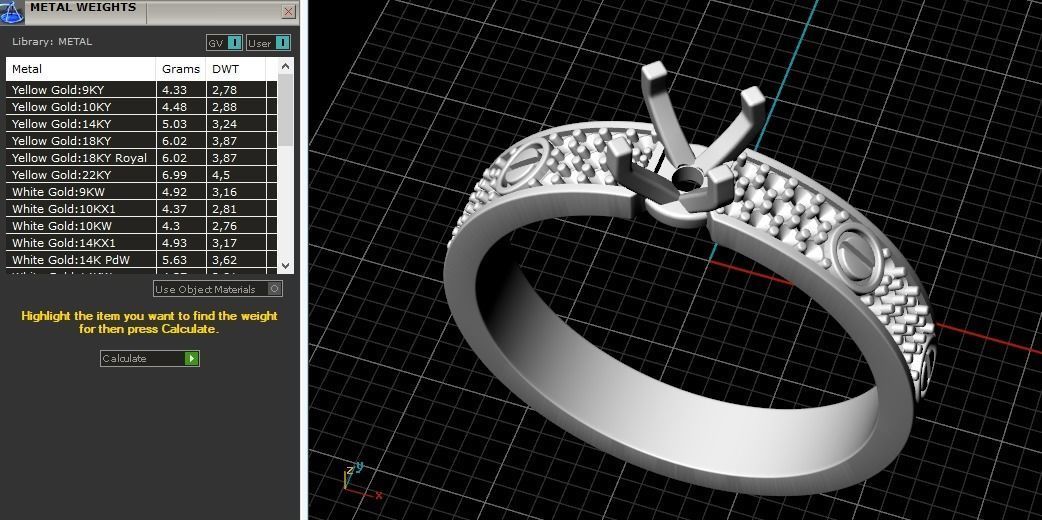Toggle Use Object Materials option
Image resolution: width=1042 pixels, height=520 pixels.
coord(218,289)
